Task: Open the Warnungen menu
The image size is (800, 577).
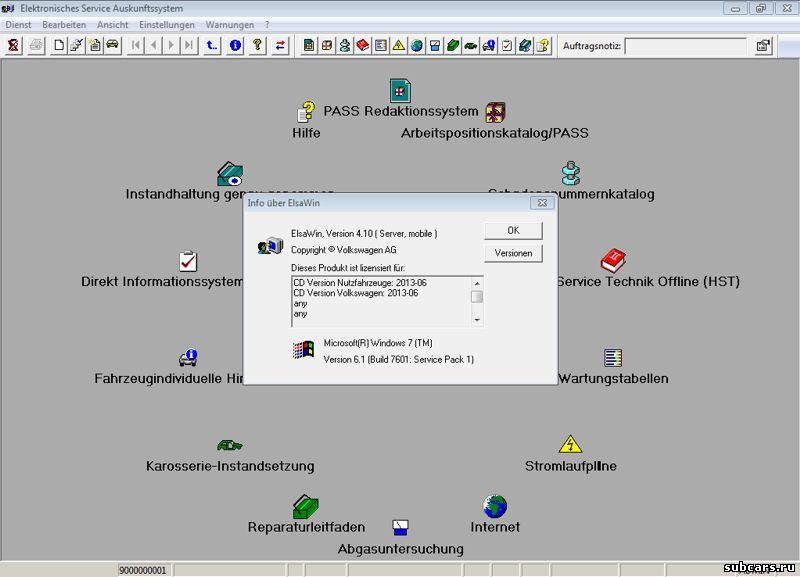Action: (x=230, y=24)
